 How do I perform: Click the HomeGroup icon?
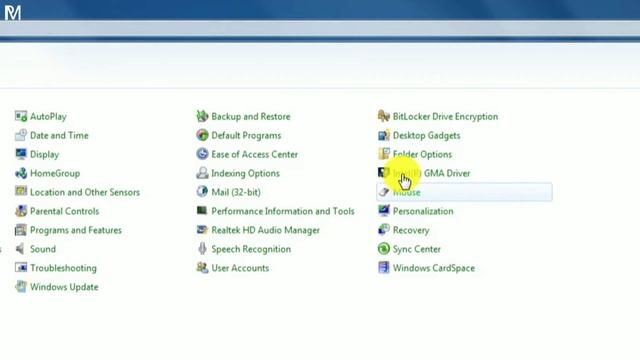tap(21, 173)
